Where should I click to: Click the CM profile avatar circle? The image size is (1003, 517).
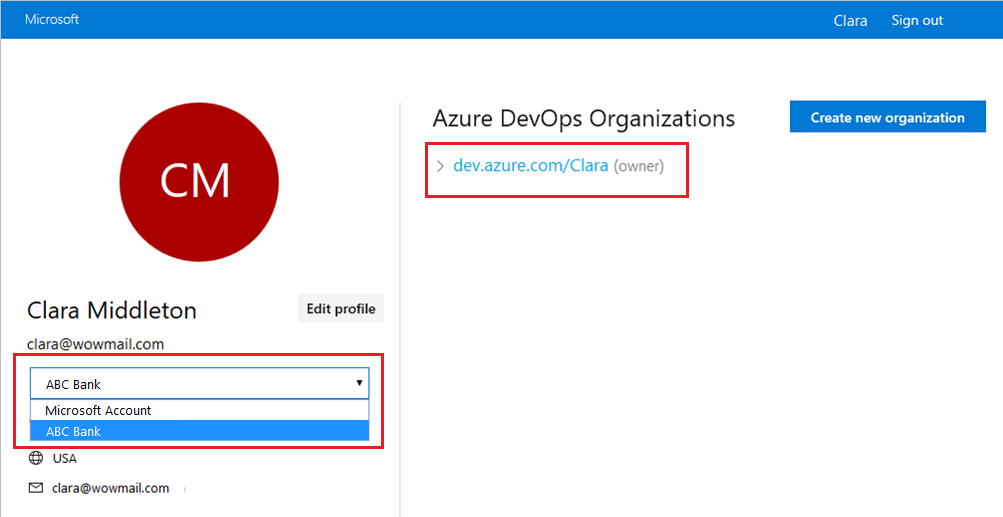[x=199, y=182]
